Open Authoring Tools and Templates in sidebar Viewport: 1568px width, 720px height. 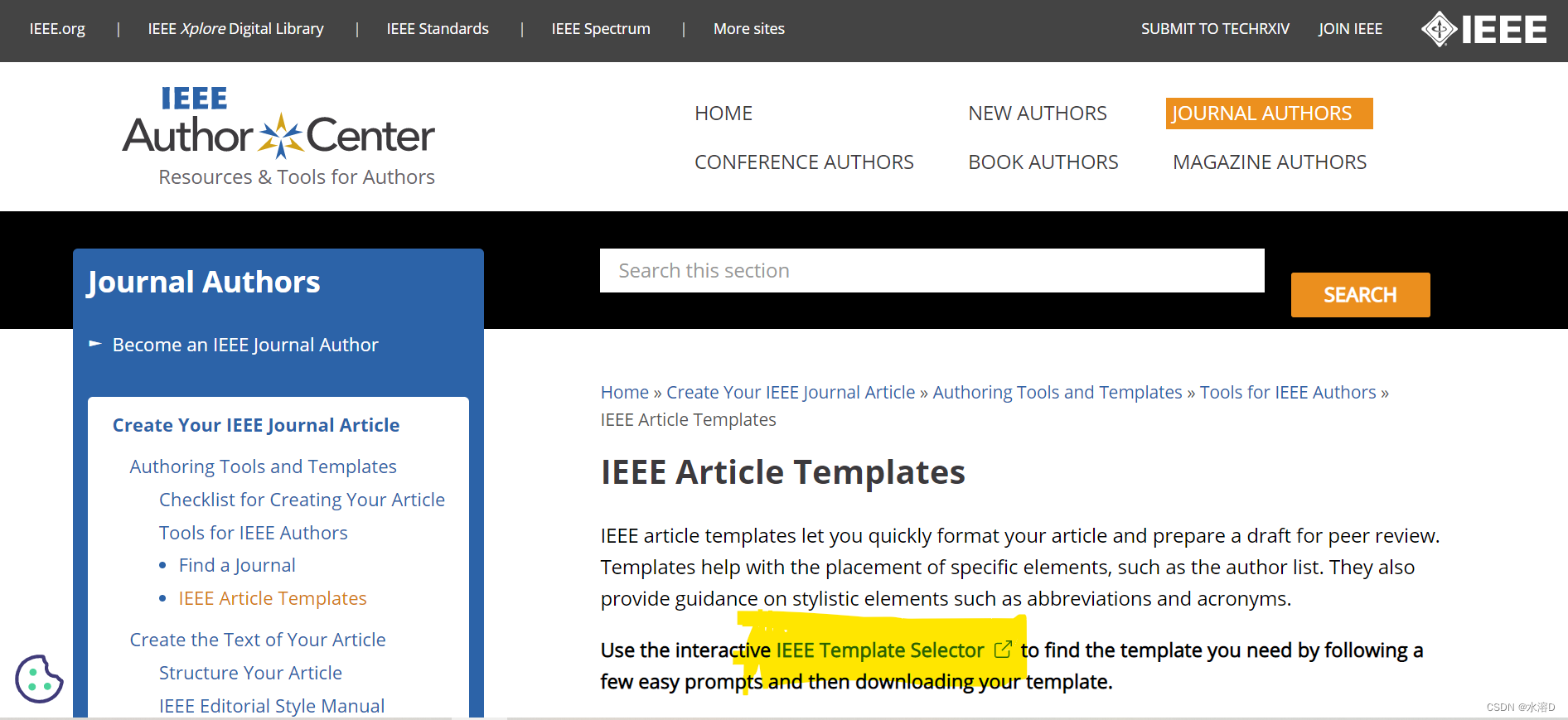pos(264,466)
